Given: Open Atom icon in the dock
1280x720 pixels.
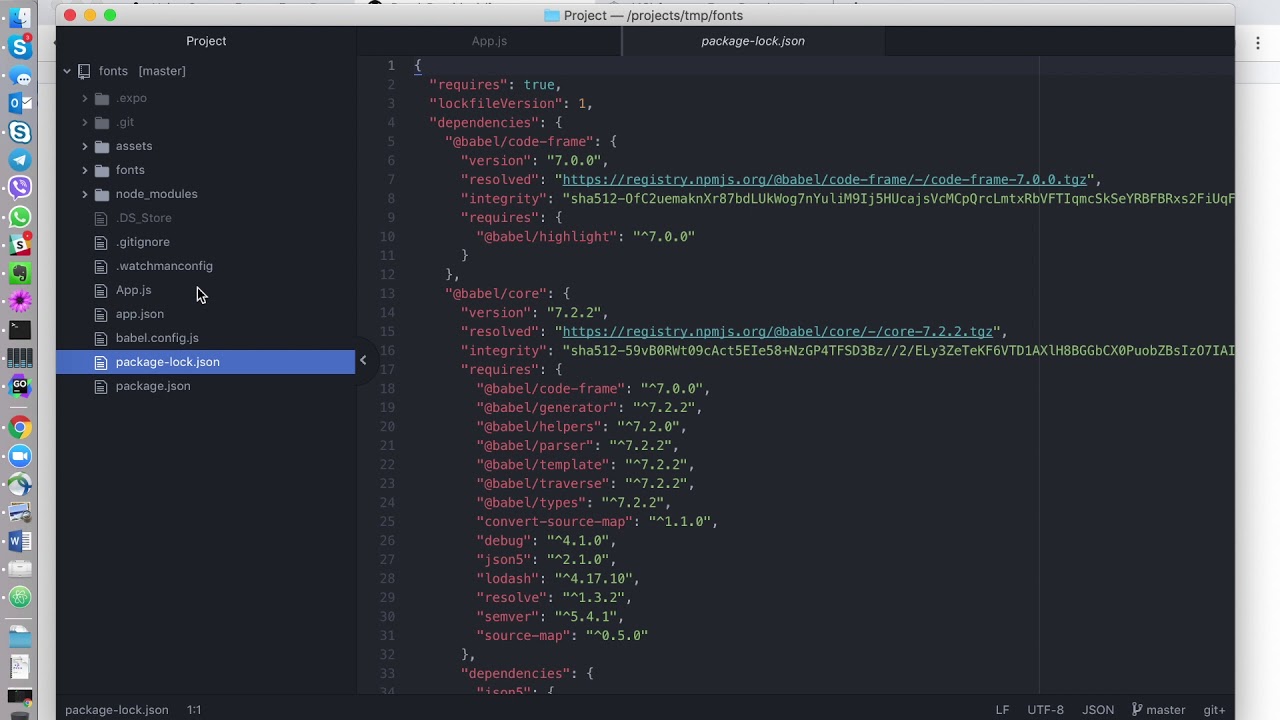Looking at the screenshot, I should click(x=19, y=597).
